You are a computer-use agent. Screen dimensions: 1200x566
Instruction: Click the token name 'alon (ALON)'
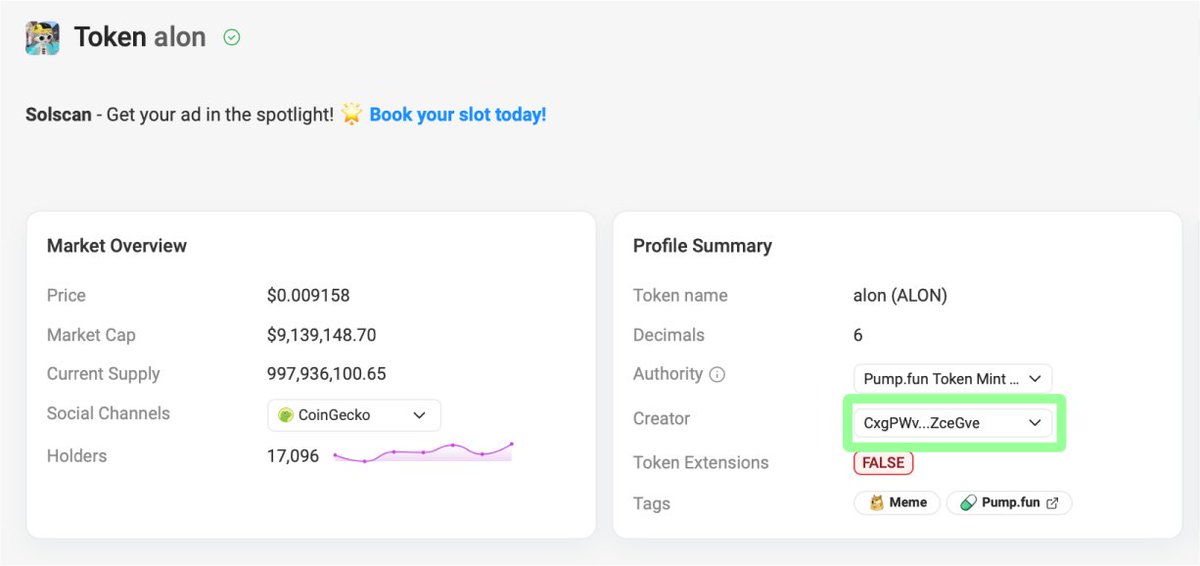[x=900, y=296]
